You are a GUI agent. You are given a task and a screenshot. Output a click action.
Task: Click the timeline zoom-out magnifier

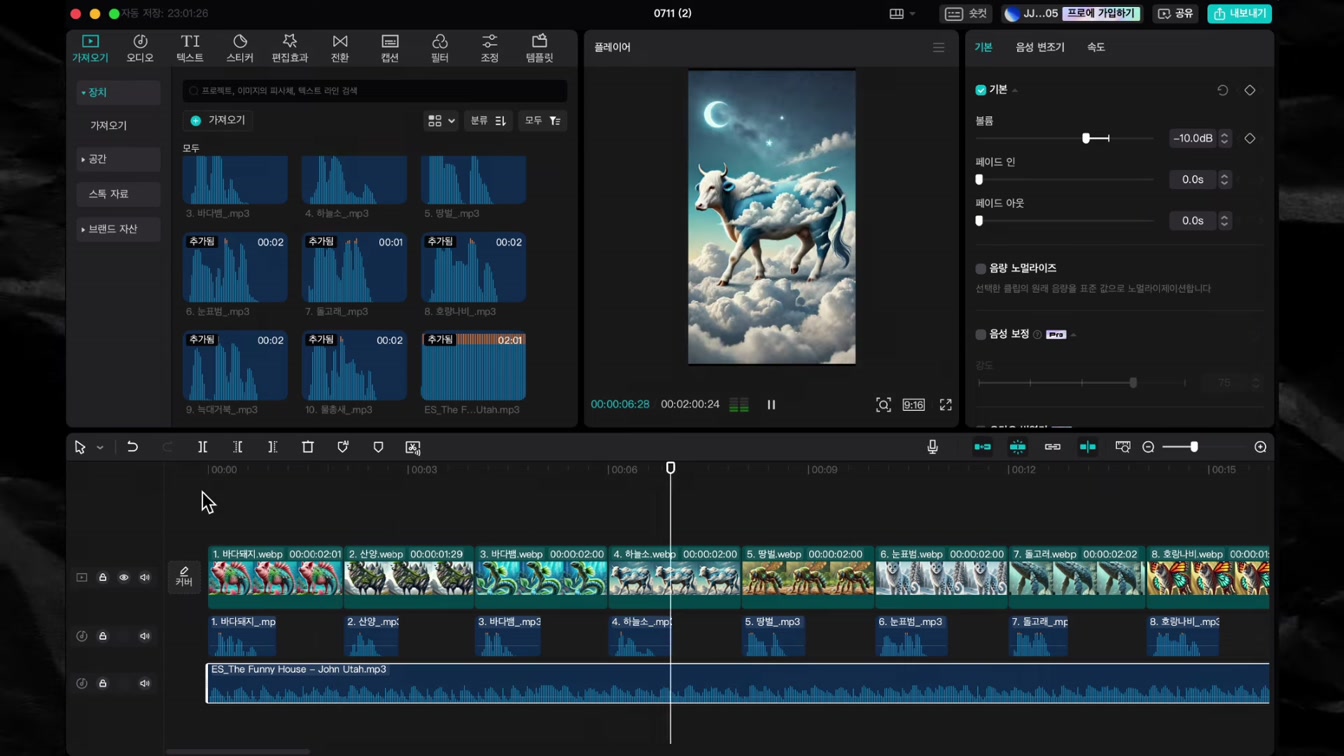point(1148,447)
